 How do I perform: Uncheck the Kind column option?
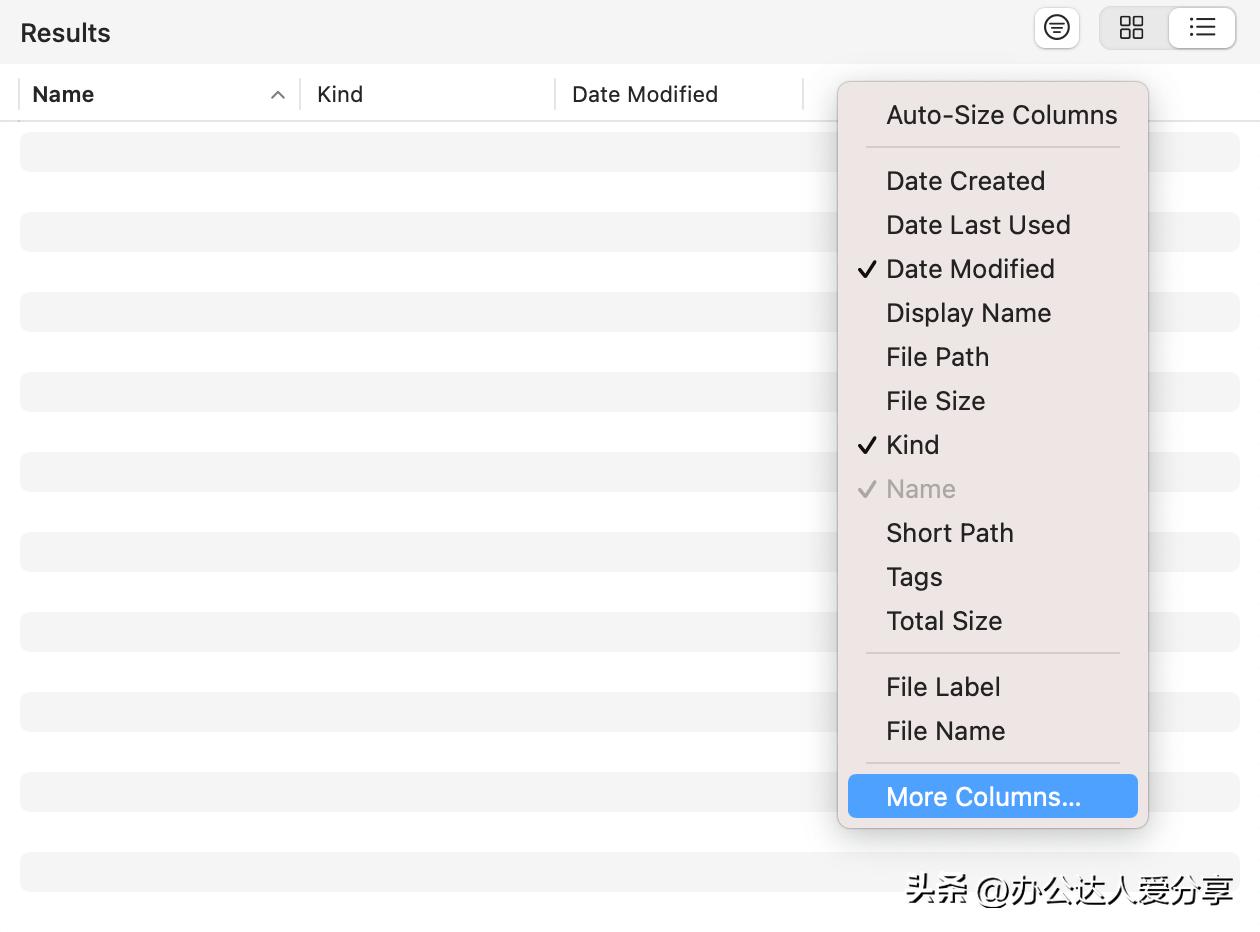pos(912,445)
